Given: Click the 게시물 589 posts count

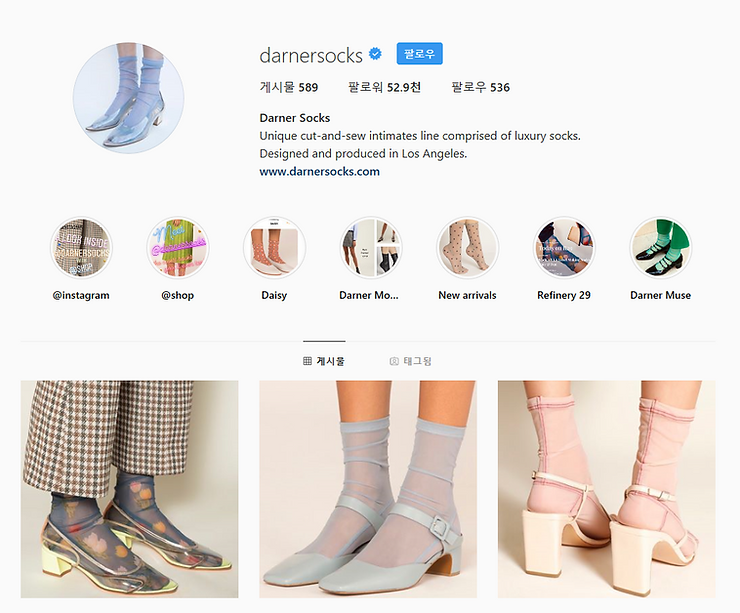Looking at the screenshot, I should (289, 87).
